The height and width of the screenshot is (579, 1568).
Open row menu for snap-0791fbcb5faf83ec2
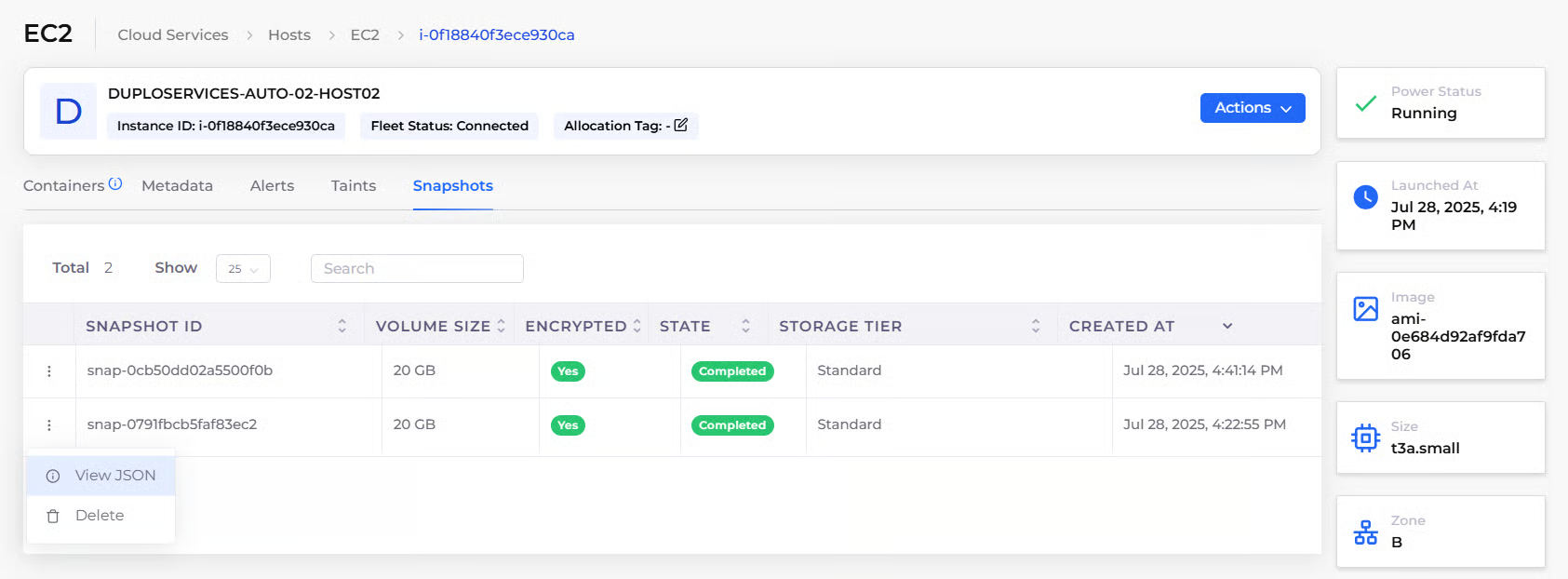tap(49, 425)
